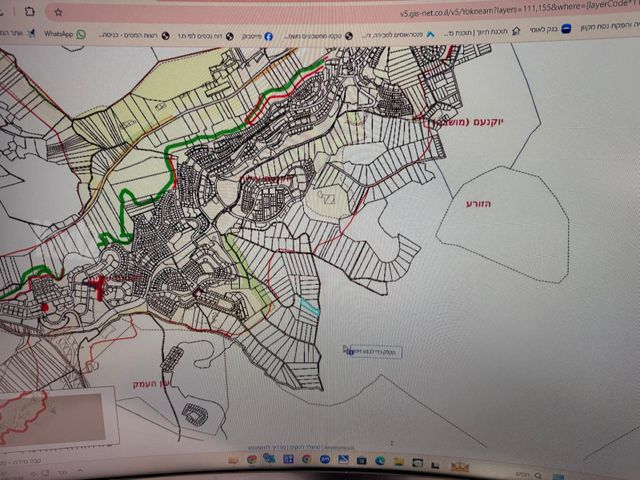Click the יוקנעם (מושבה) map label

pyautogui.click(x=463, y=122)
